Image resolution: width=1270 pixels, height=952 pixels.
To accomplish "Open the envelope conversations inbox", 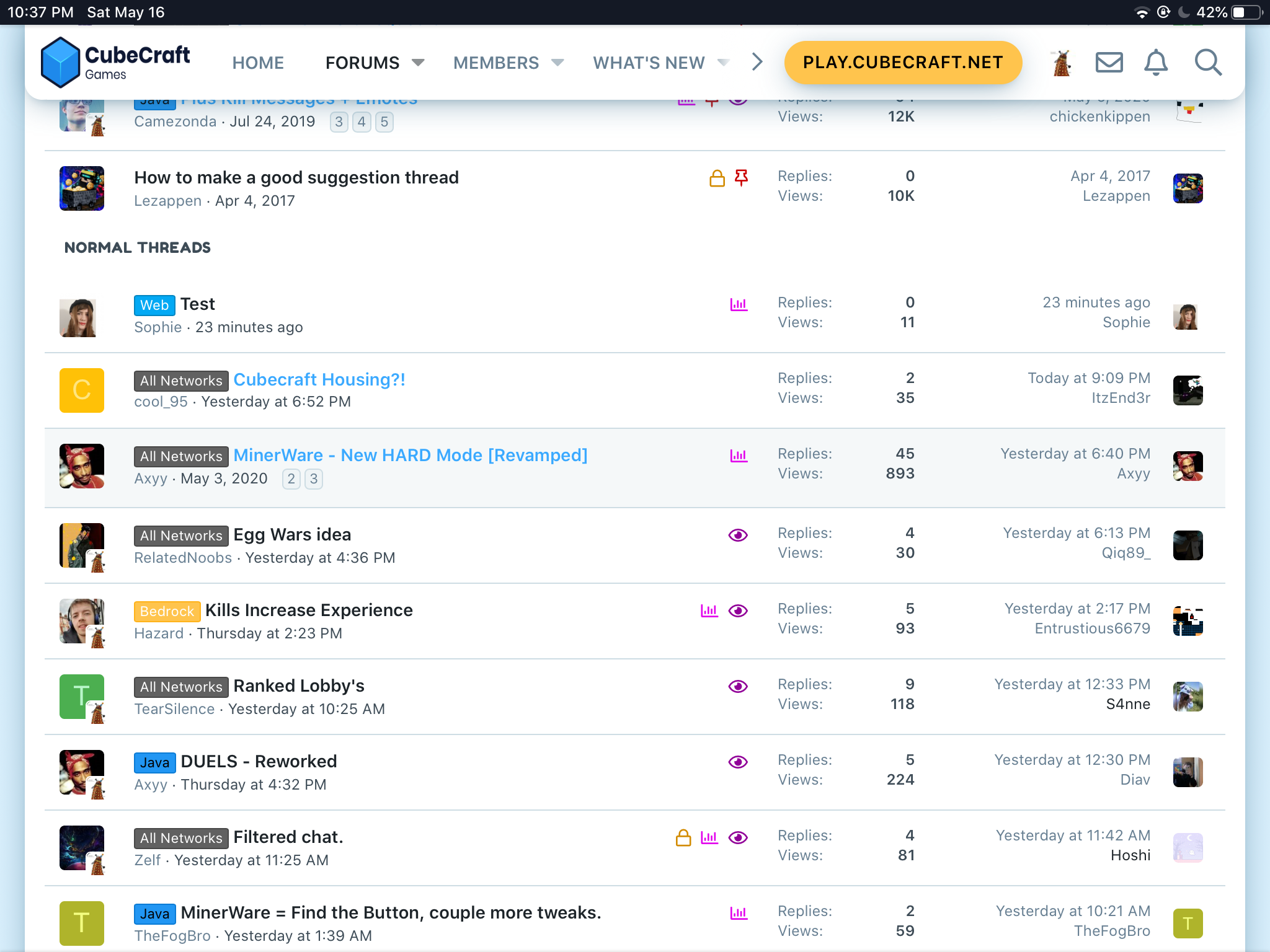I will tap(1109, 62).
